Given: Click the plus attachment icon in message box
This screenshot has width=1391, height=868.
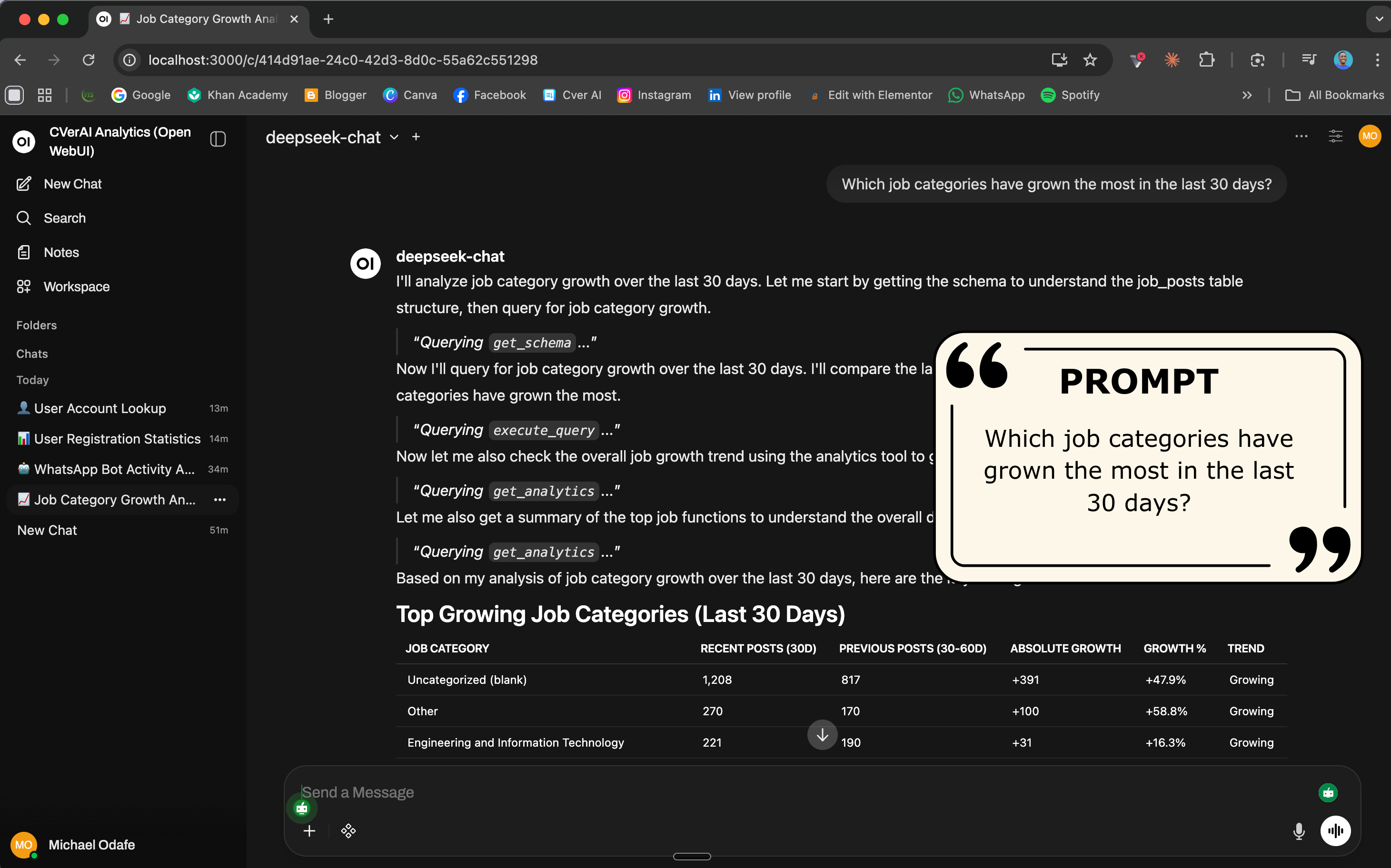Looking at the screenshot, I should tap(309, 831).
